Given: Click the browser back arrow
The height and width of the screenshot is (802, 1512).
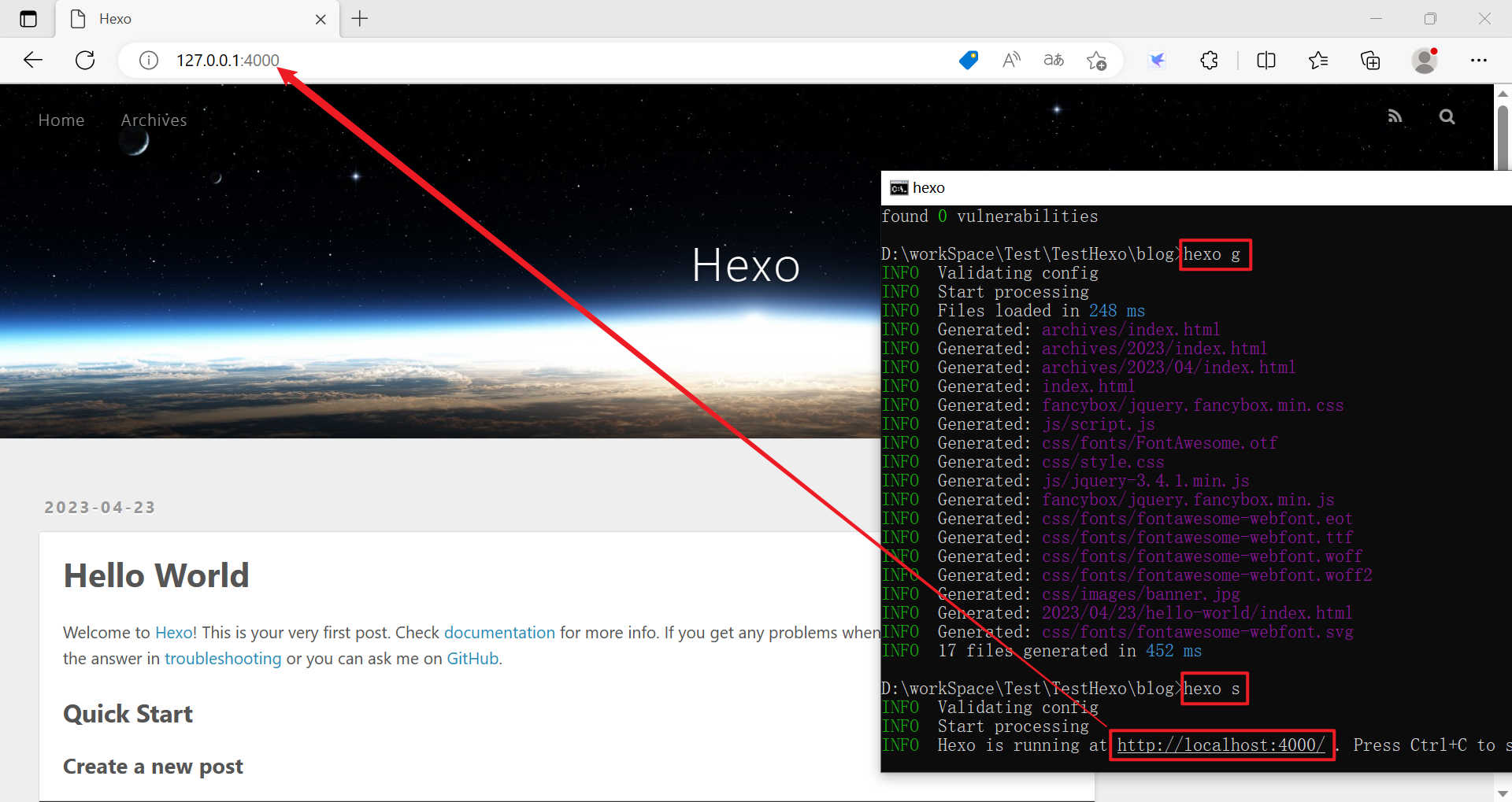Looking at the screenshot, I should pos(33,60).
